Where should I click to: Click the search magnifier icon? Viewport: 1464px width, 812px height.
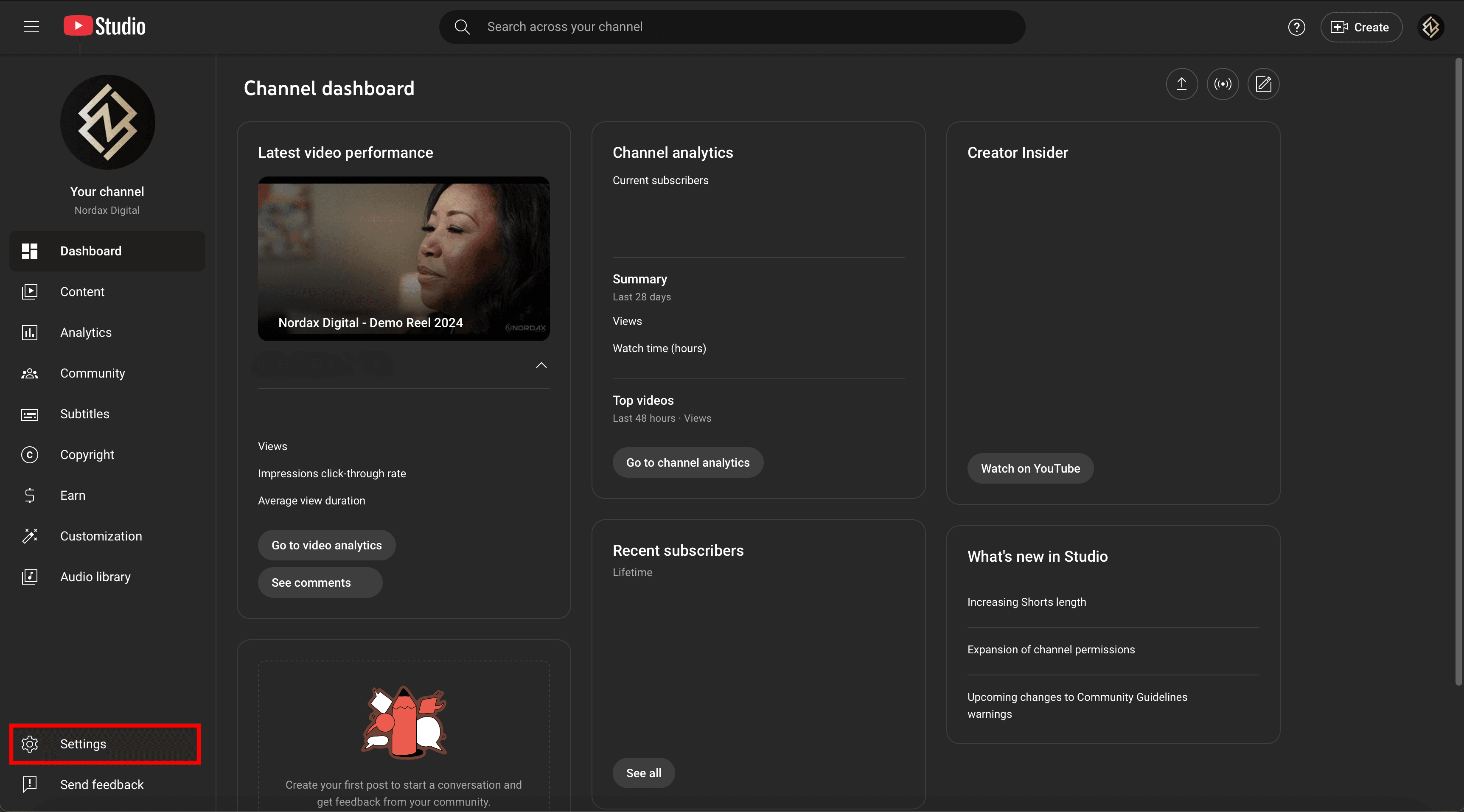(x=462, y=27)
